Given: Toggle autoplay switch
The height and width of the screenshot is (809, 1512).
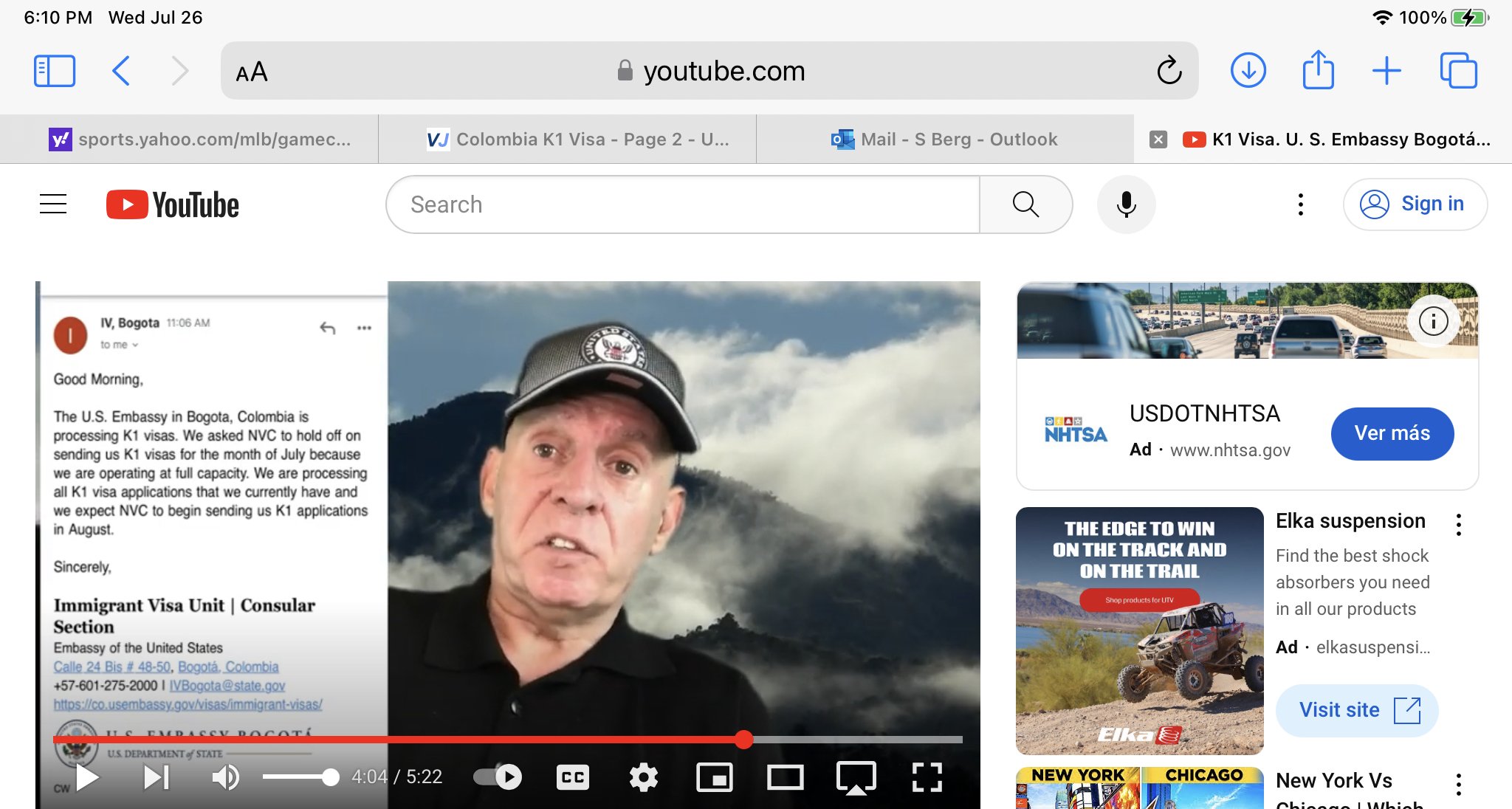Looking at the screenshot, I should coord(498,777).
